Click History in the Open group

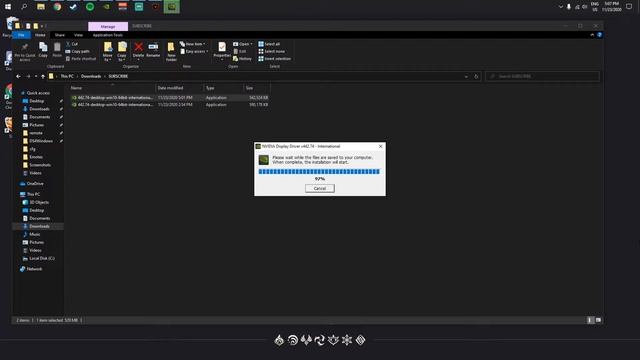(x=242, y=59)
